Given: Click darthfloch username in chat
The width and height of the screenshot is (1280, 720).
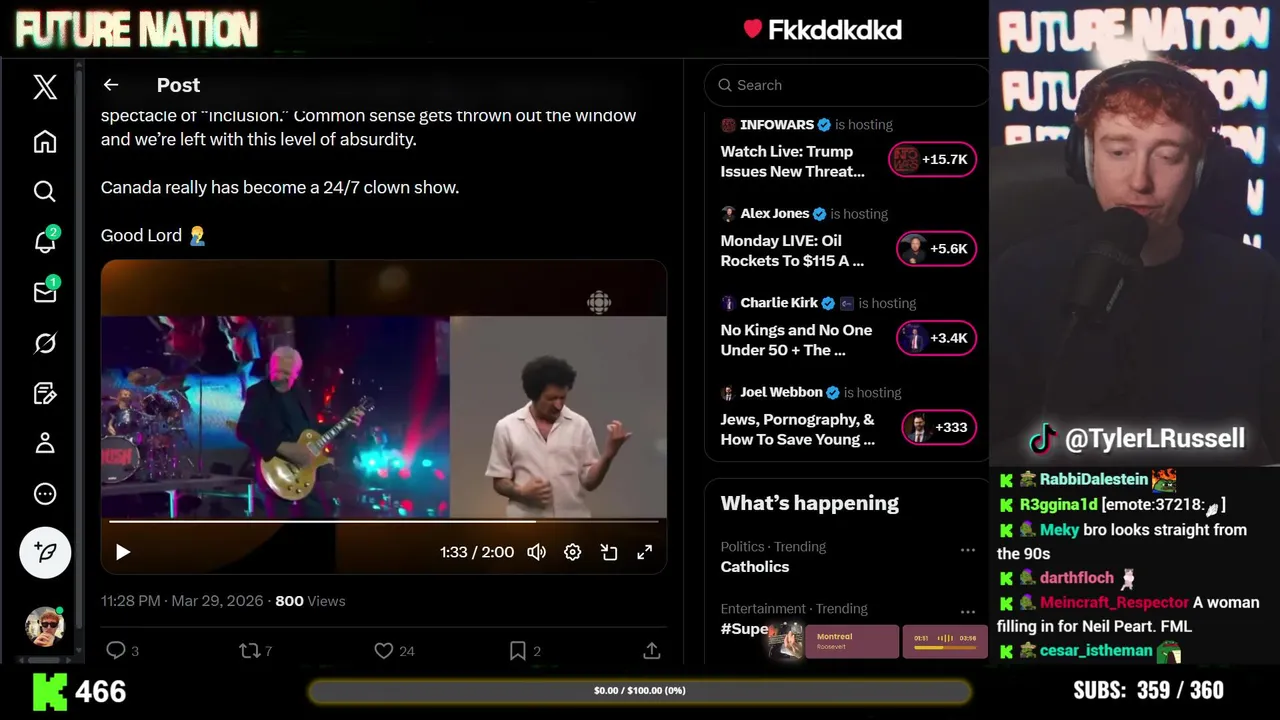Looking at the screenshot, I should pos(1076,578).
